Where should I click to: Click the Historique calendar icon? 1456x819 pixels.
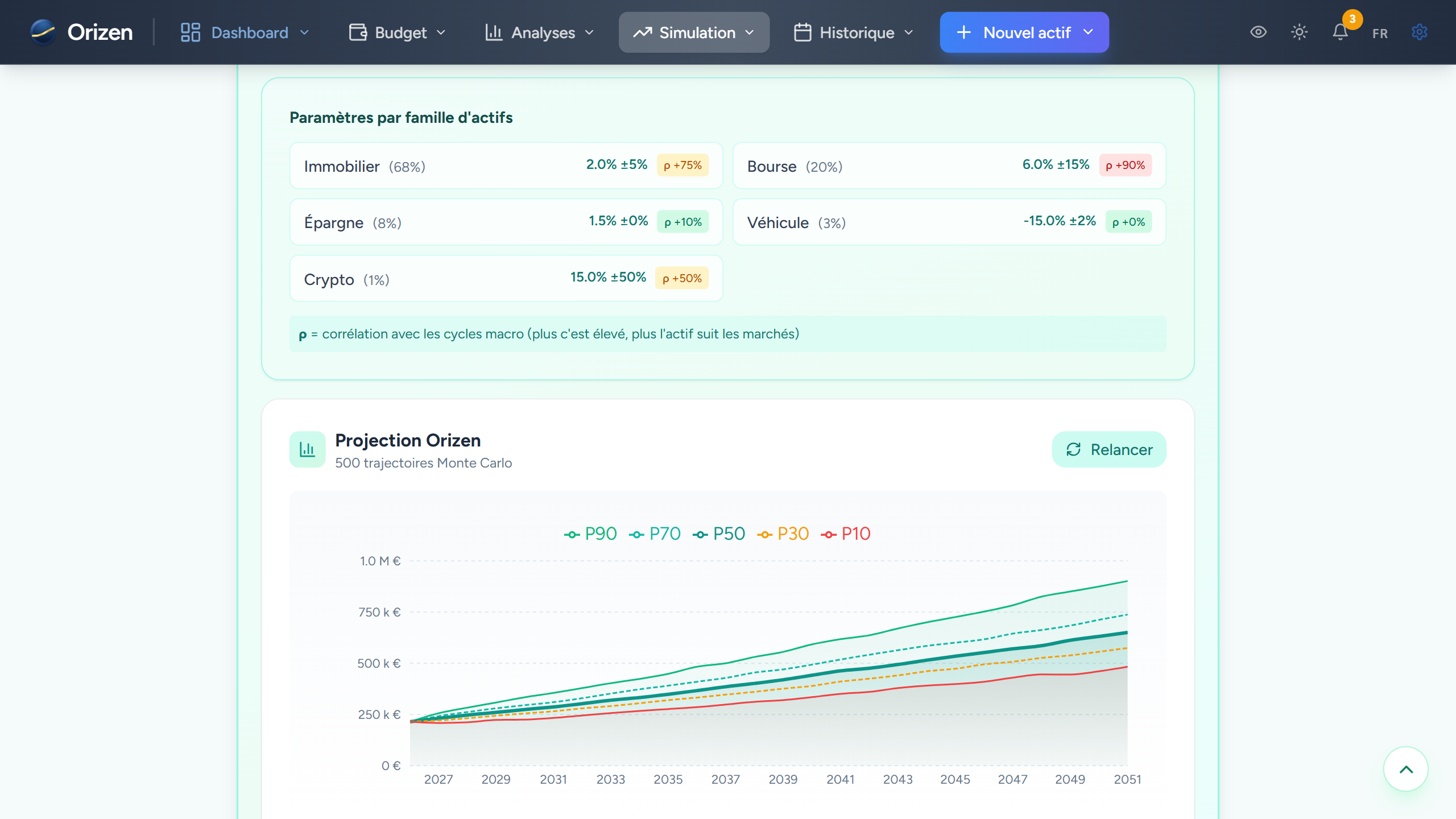point(803,32)
